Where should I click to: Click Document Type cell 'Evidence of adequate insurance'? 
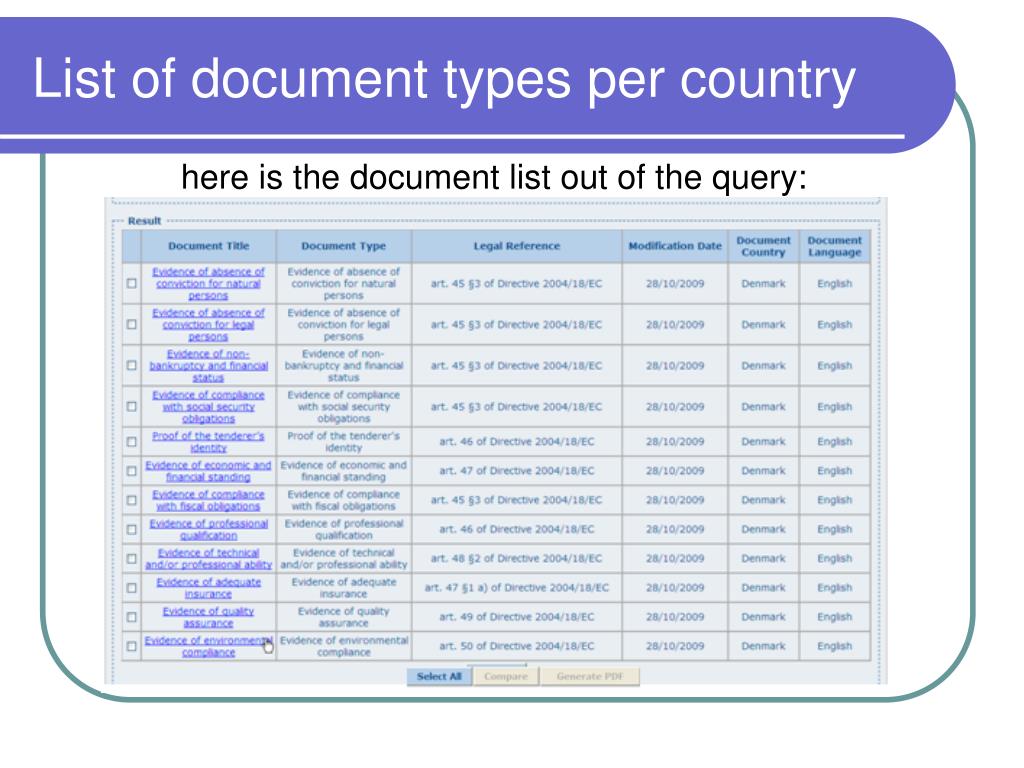click(344, 588)
